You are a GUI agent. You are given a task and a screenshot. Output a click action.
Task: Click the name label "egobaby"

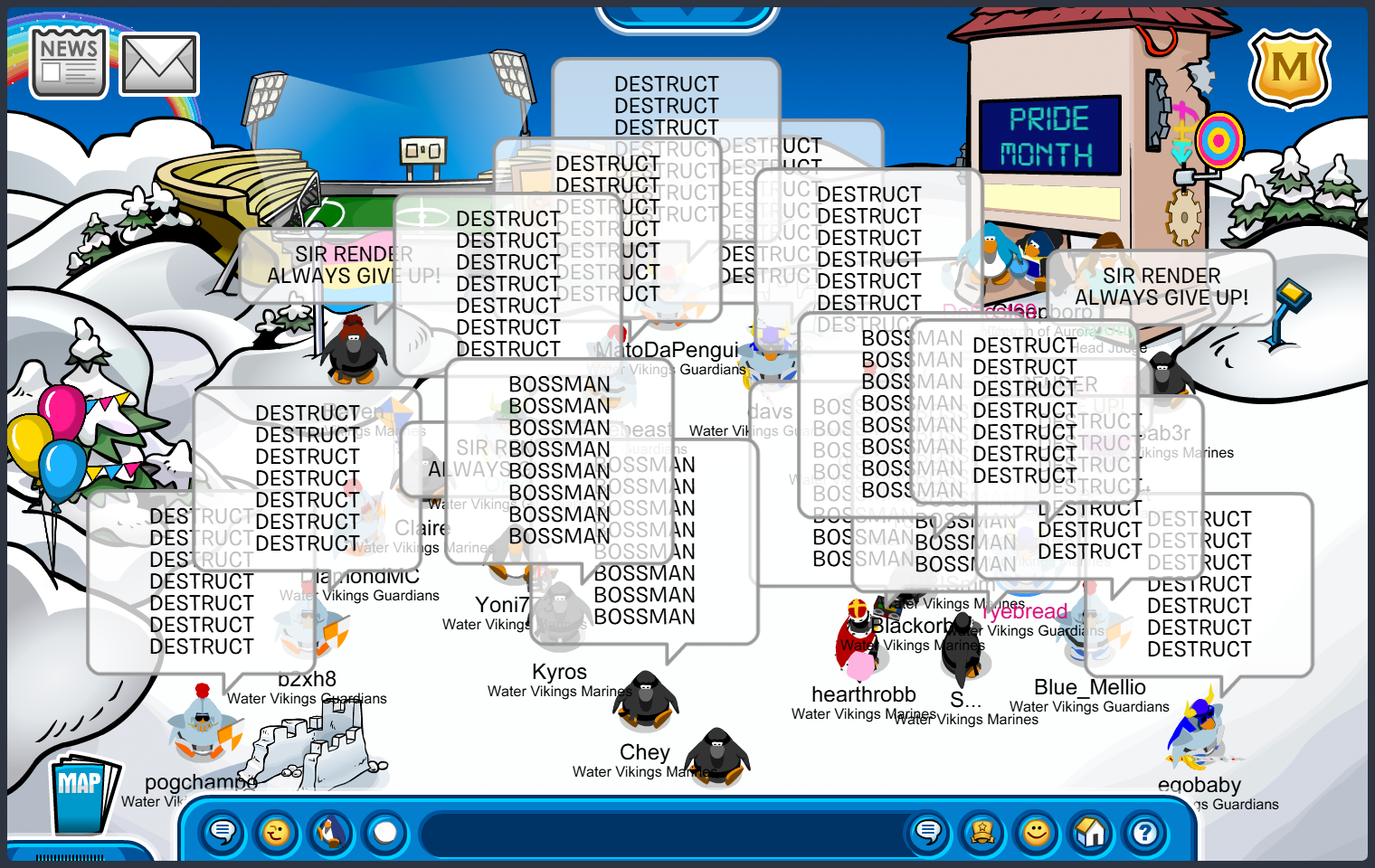[1200, 785]
